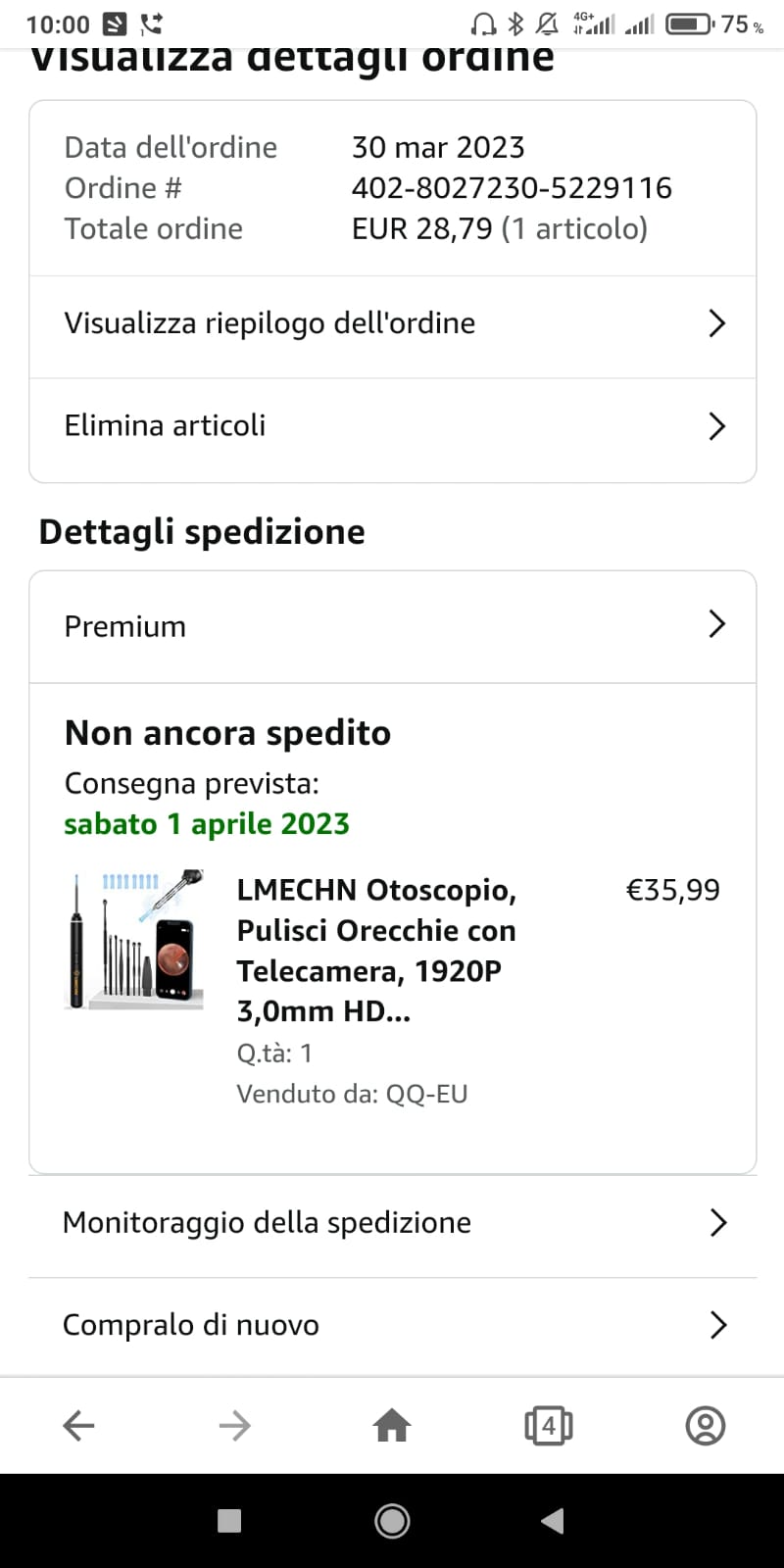Tap the Bluetooth status icon
The width and height of the screenshot is (784, 1568).
(x=515, y=24)
